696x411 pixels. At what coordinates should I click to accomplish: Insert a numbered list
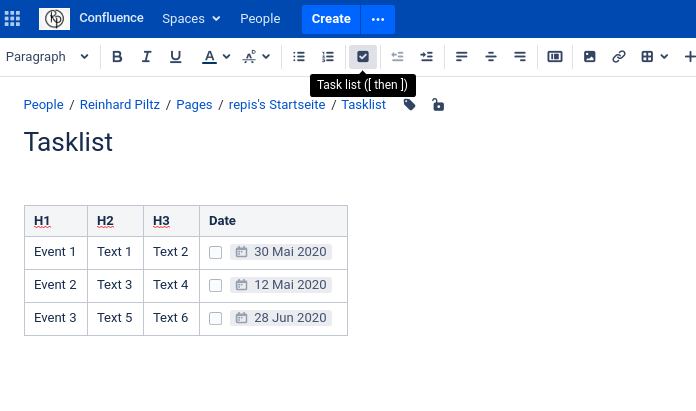pos(328,57)
